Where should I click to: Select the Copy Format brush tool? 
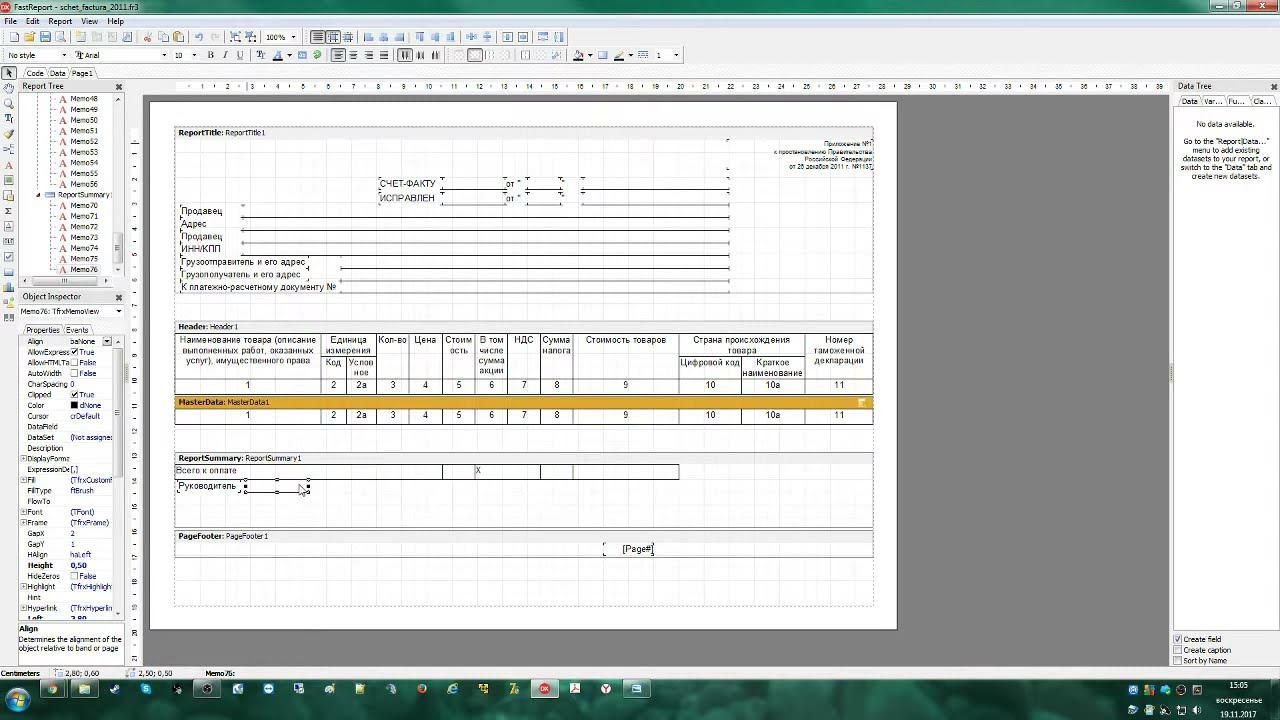pos(9,133)
